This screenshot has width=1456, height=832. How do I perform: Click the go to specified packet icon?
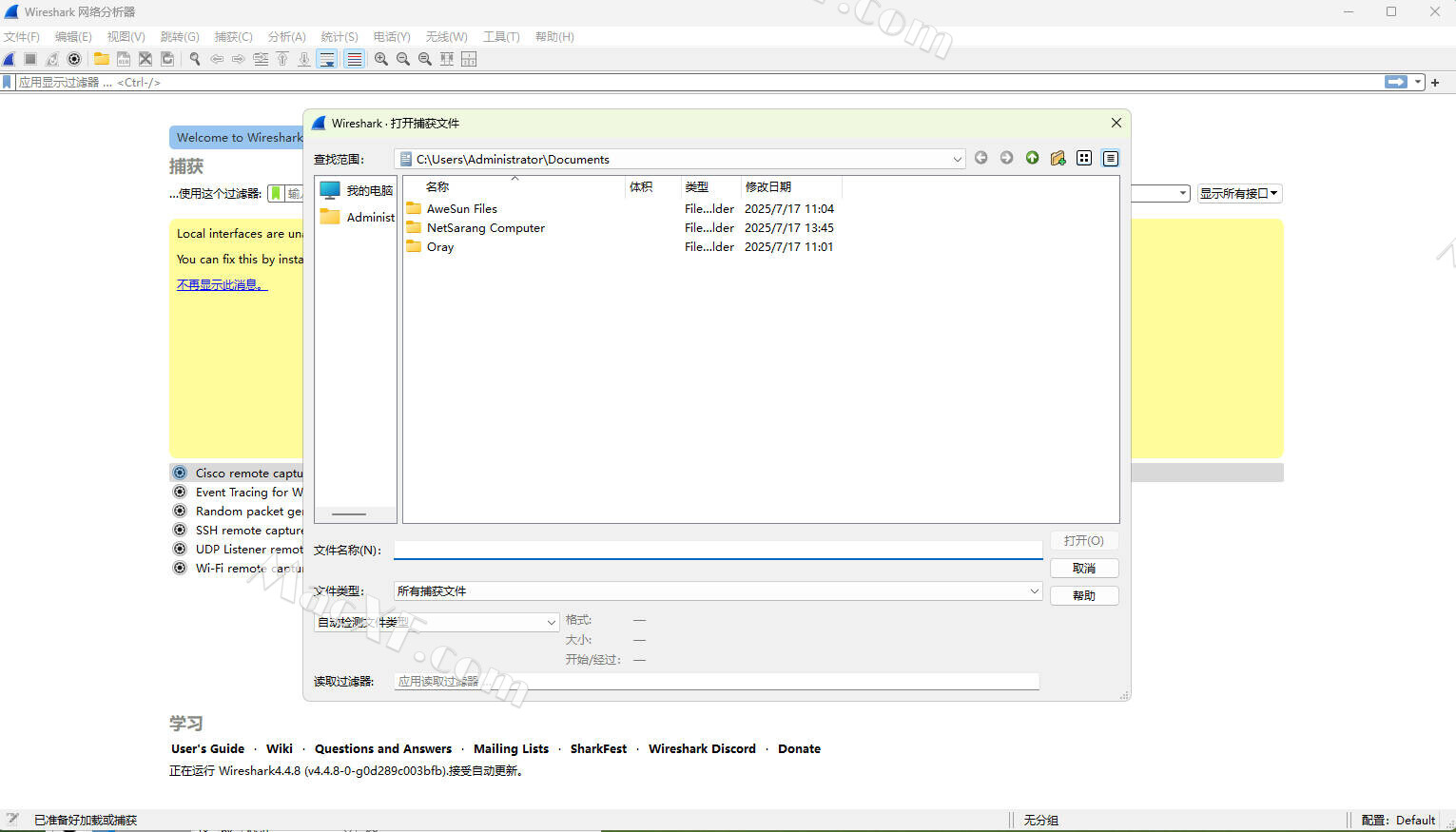[261, 59]
